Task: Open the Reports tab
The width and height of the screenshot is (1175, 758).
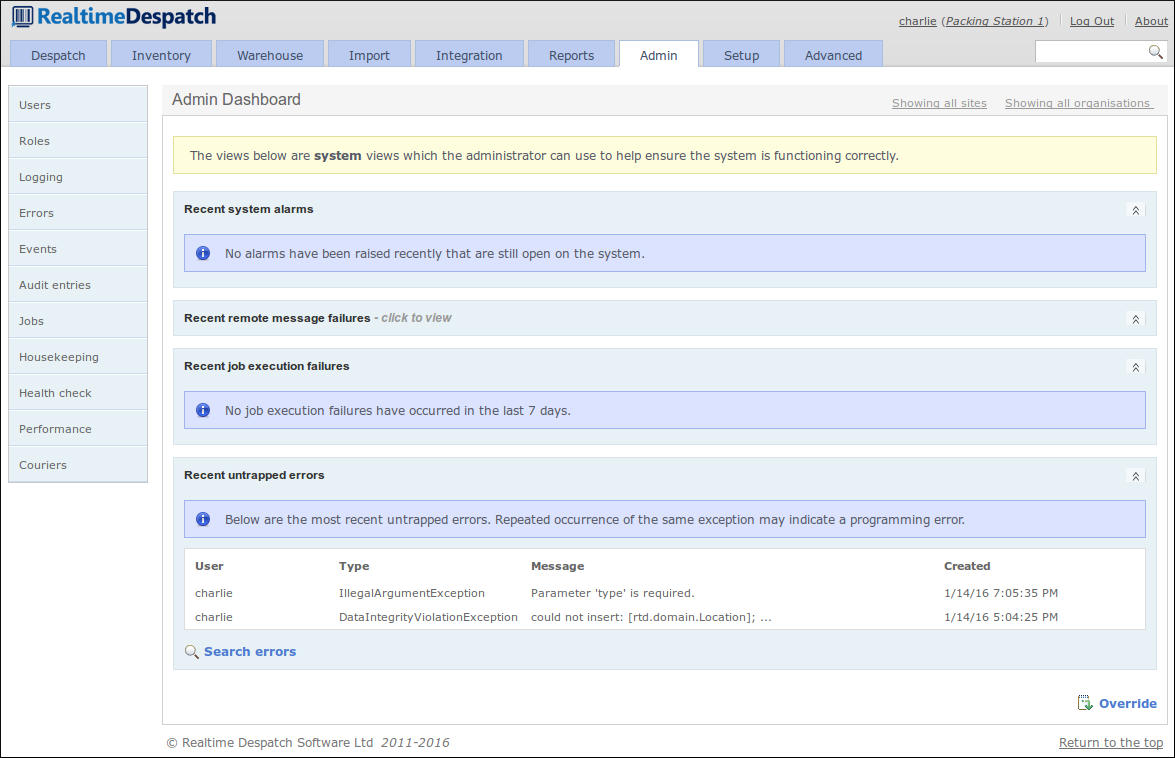Action: [571, 55]
